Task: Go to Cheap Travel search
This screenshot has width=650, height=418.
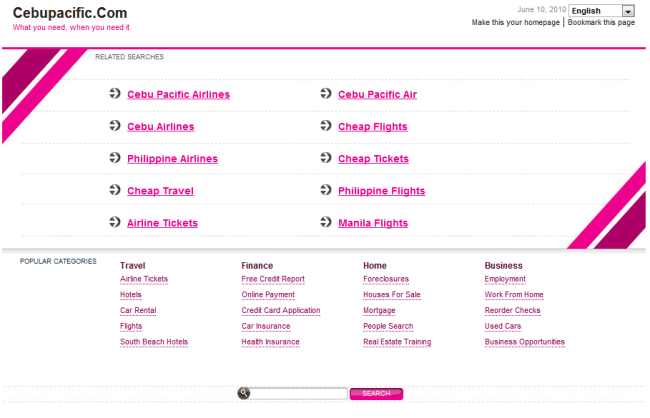Action: coord(160,191)
